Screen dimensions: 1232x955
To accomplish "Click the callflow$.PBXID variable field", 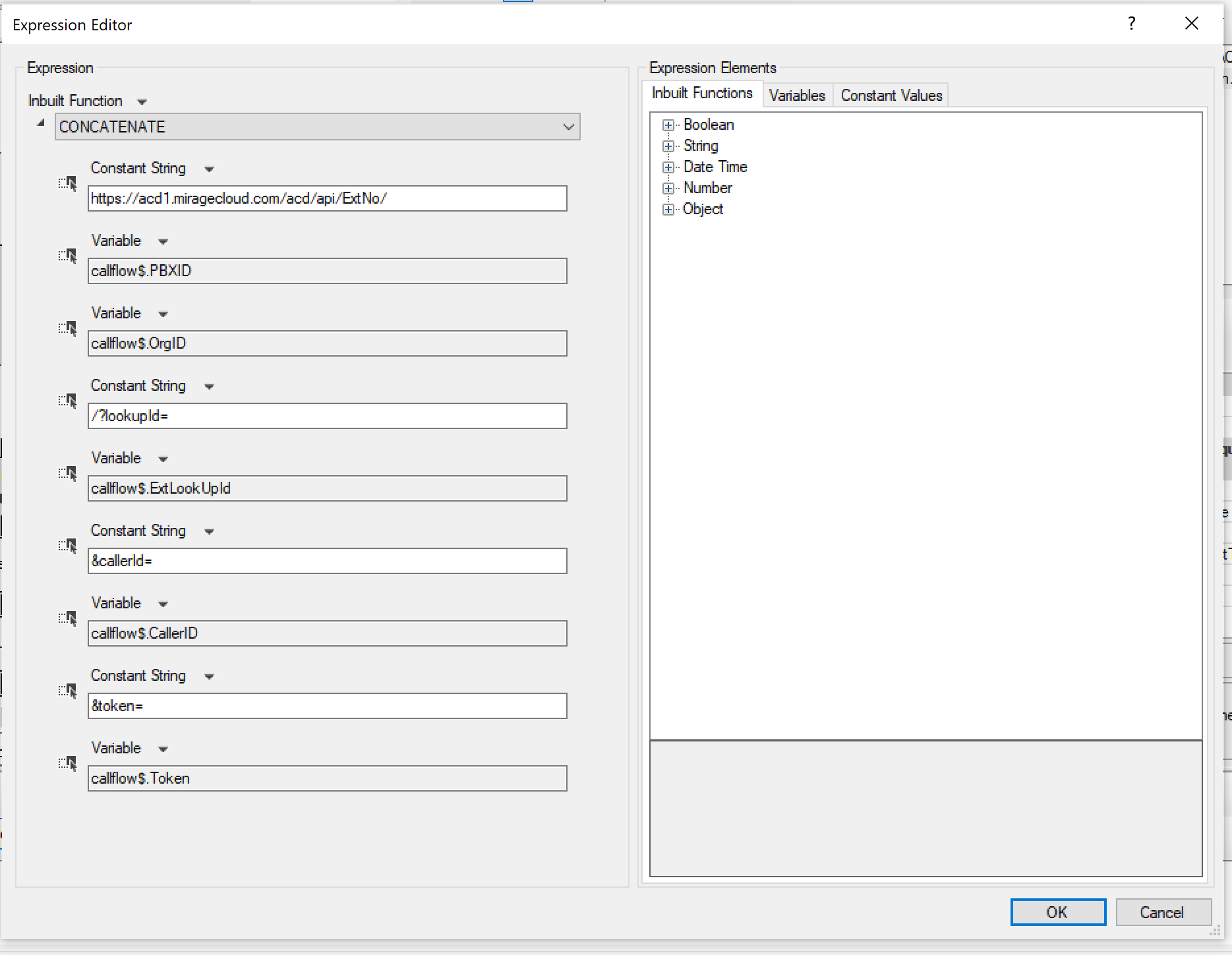I will click(x=327, y=271).
